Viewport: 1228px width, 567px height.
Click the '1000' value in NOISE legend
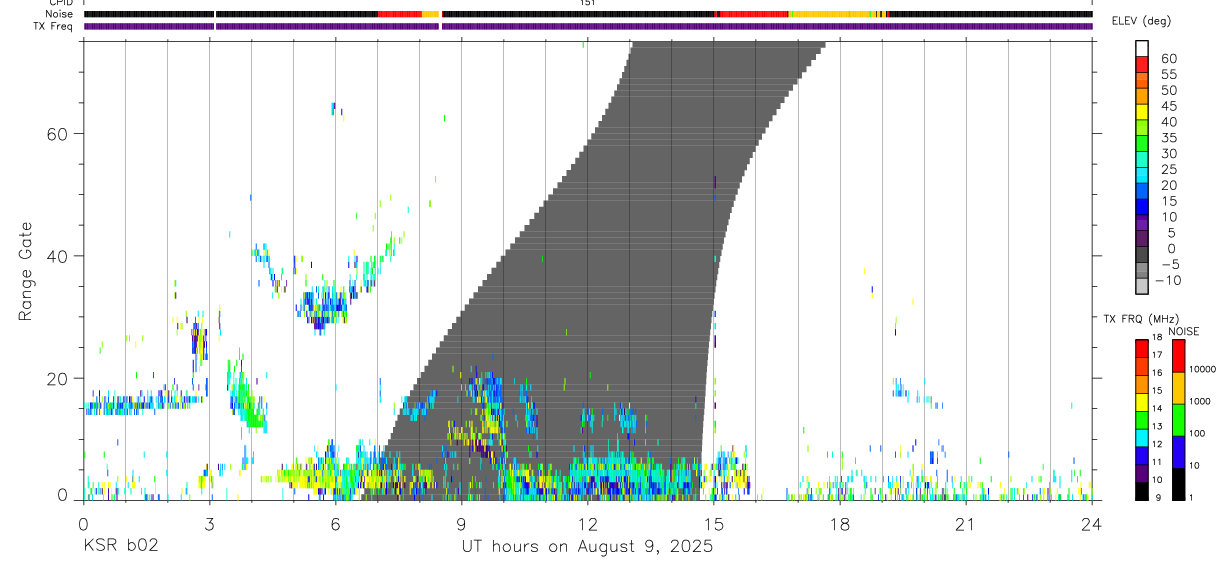(1202, 401)
